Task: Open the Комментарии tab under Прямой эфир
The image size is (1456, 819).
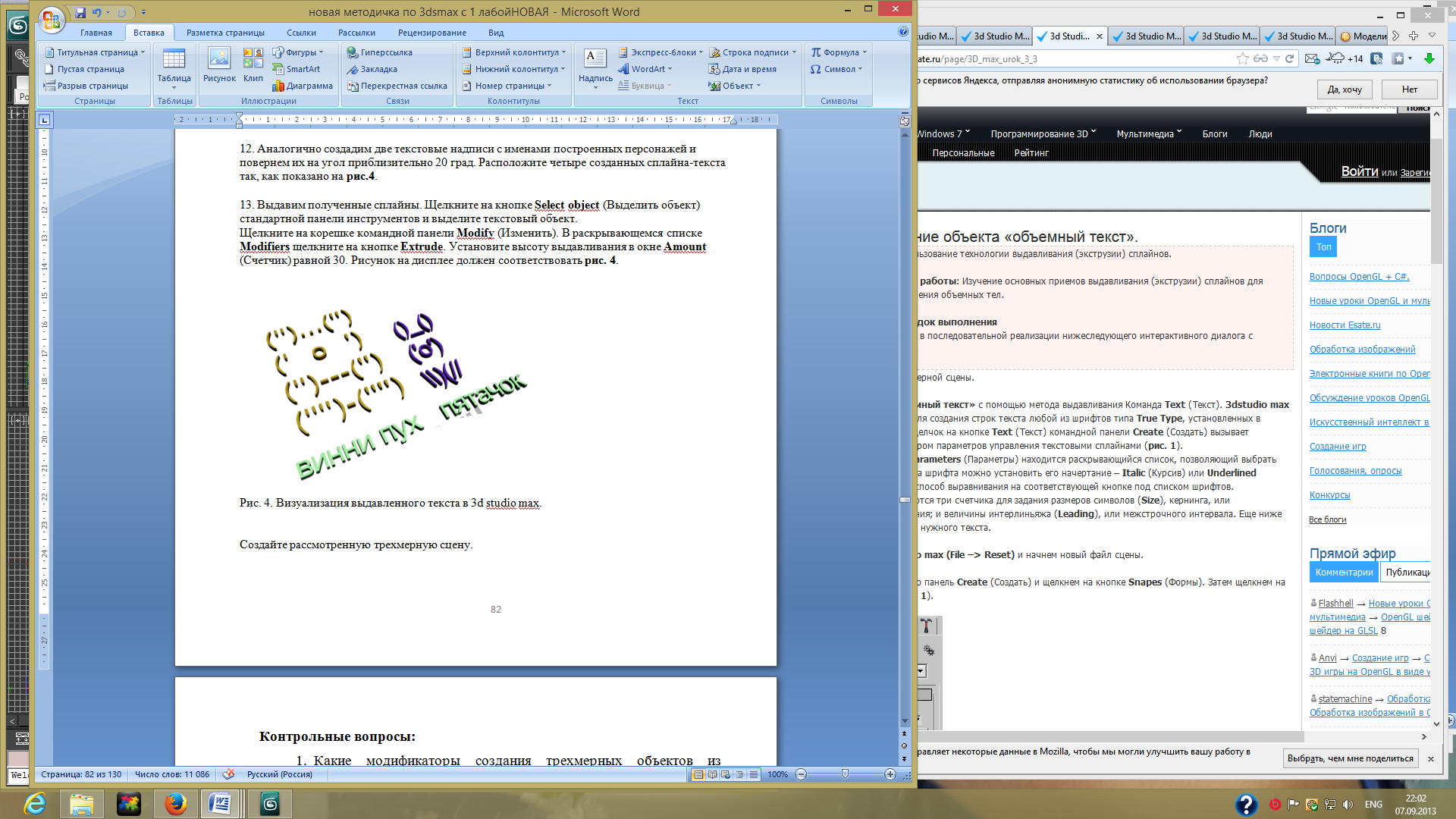Action: pos(1344,573)
